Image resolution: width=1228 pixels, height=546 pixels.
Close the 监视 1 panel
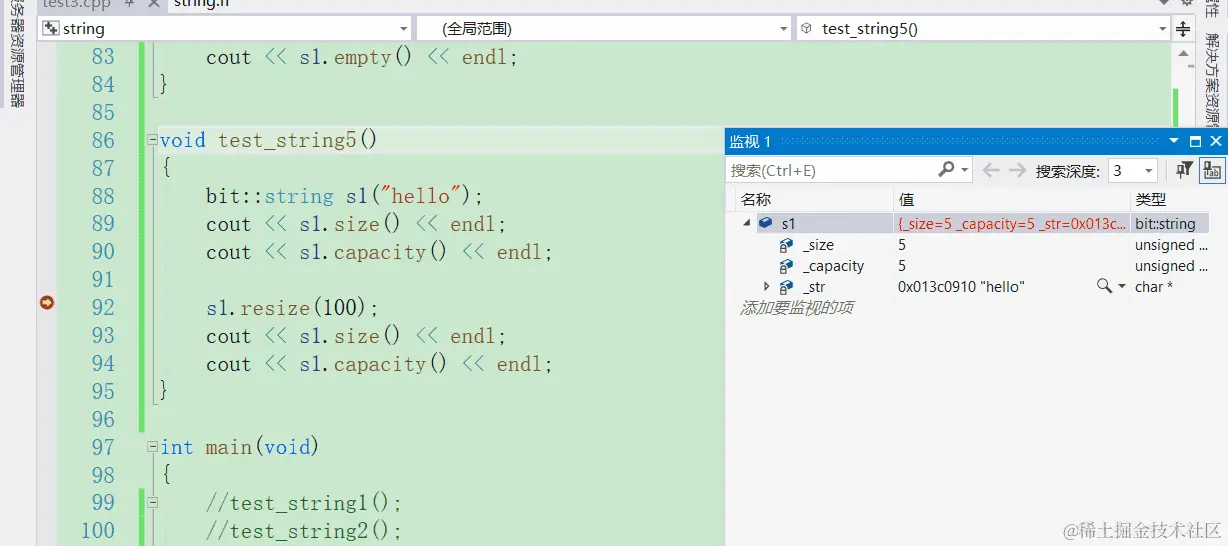click(1216, 141)
